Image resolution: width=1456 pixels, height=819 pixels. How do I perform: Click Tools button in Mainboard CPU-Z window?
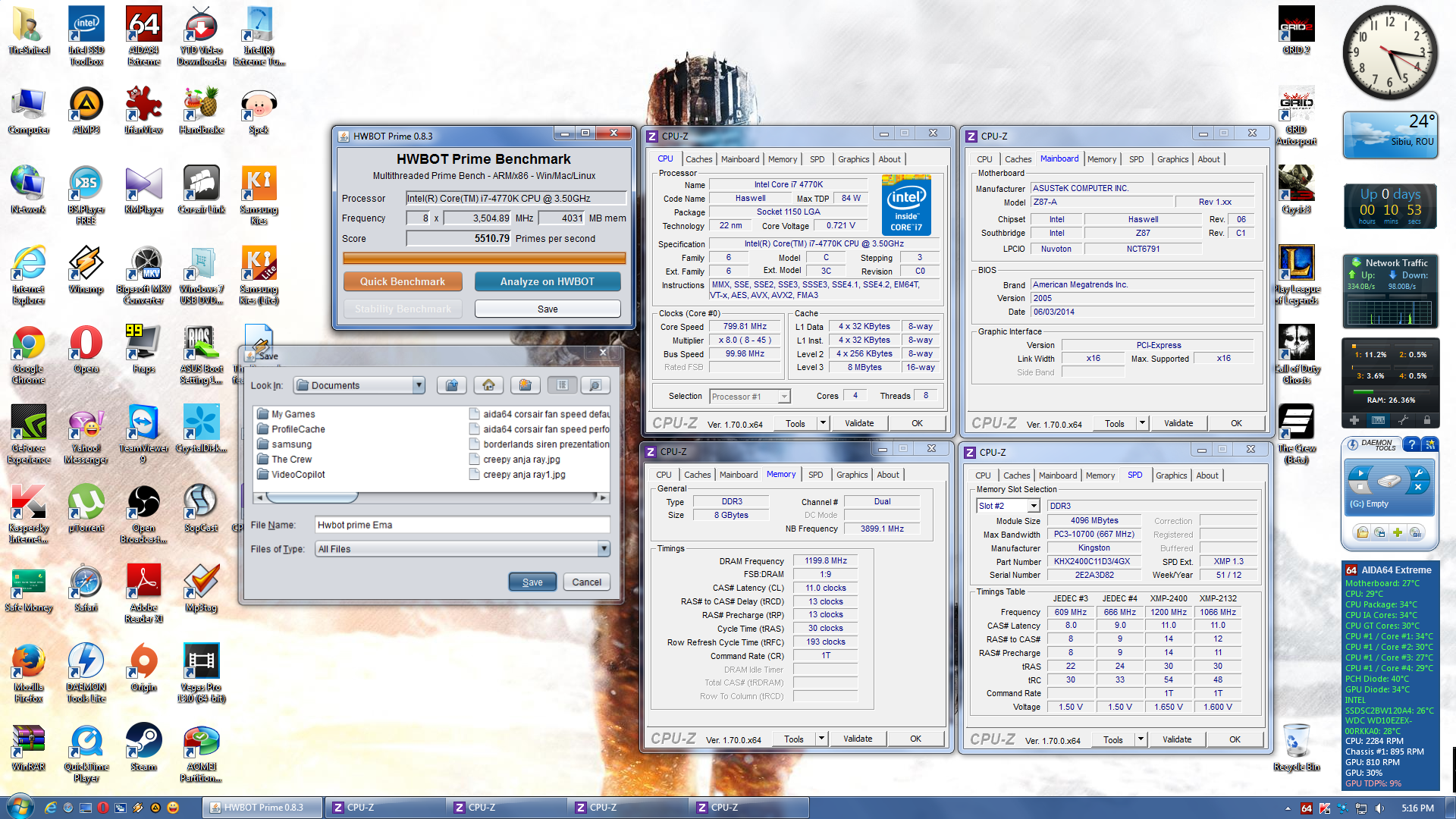pyautogui.click(x=1115, y=423)
